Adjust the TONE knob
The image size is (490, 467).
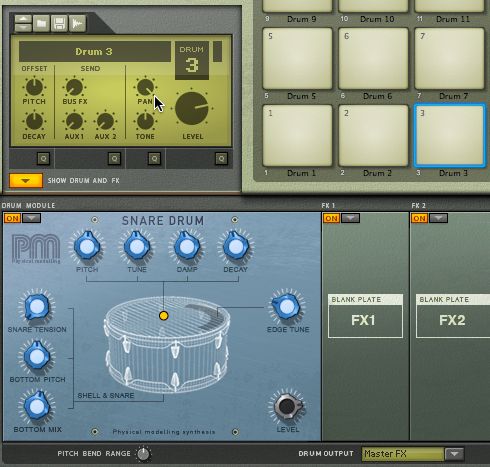coord(145,121)
